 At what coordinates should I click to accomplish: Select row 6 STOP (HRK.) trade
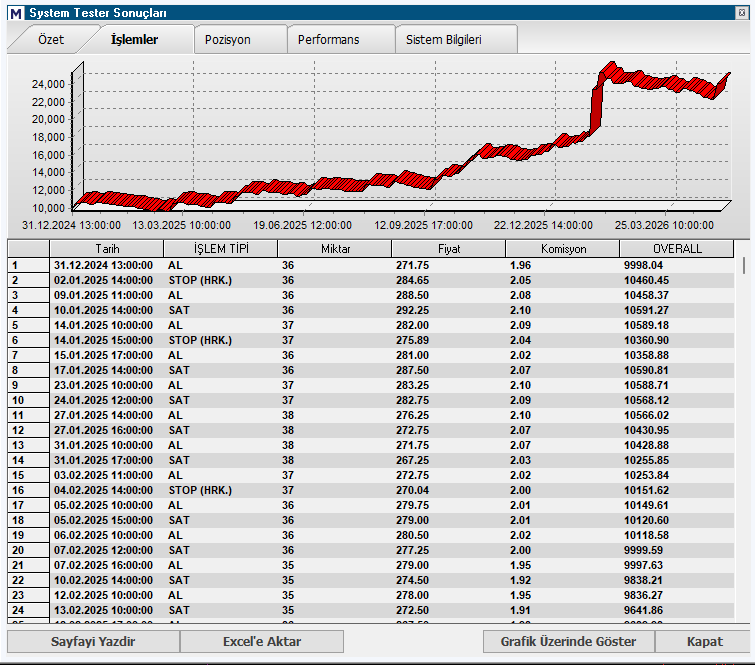371,340
